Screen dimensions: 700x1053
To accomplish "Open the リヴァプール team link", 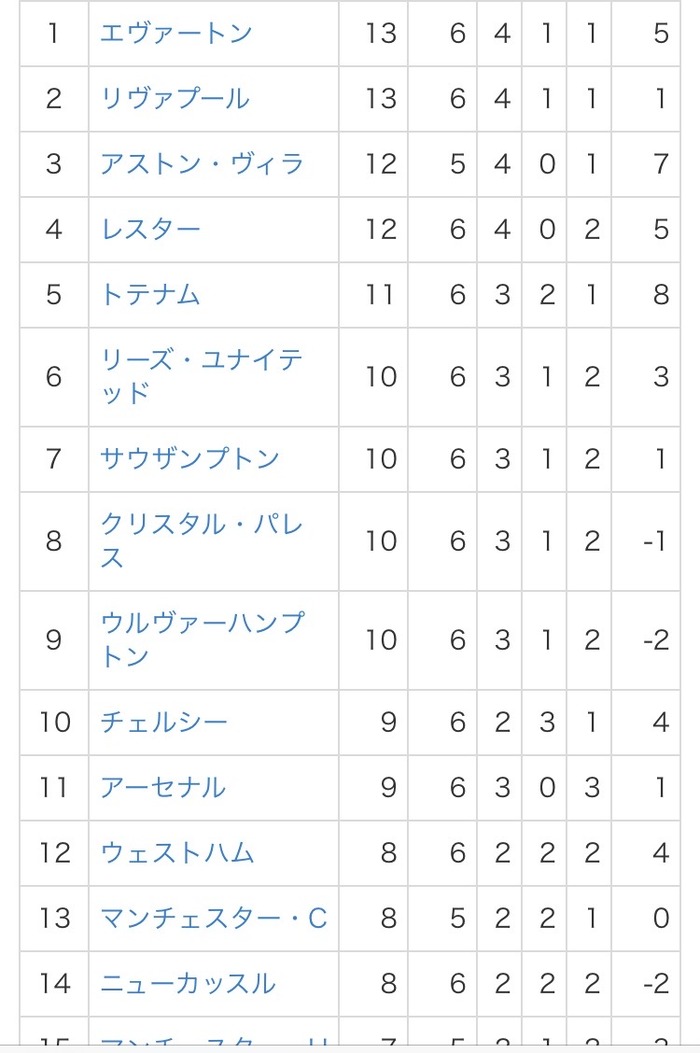I will tap(175, 99).
